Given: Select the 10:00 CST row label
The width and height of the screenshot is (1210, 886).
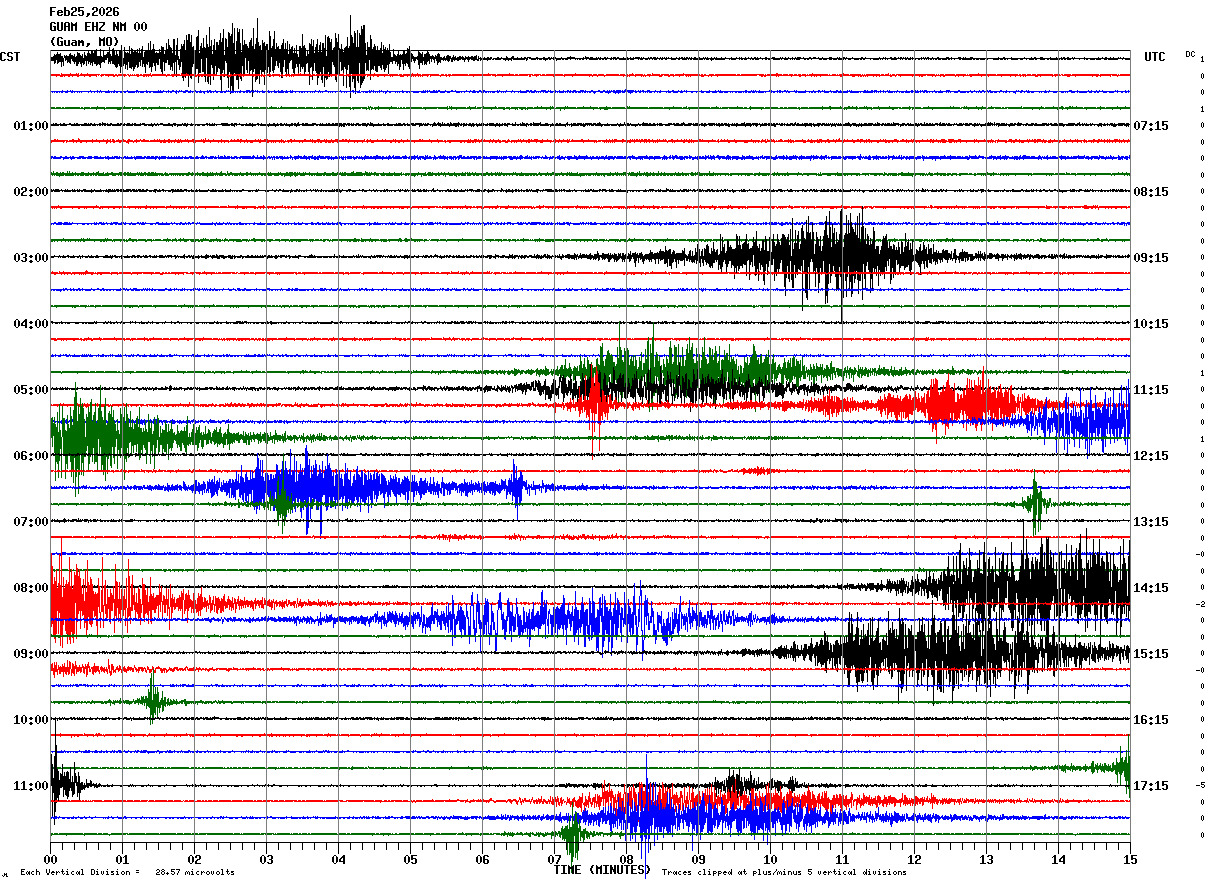Looking at the screenshot, I should (31, 720).
